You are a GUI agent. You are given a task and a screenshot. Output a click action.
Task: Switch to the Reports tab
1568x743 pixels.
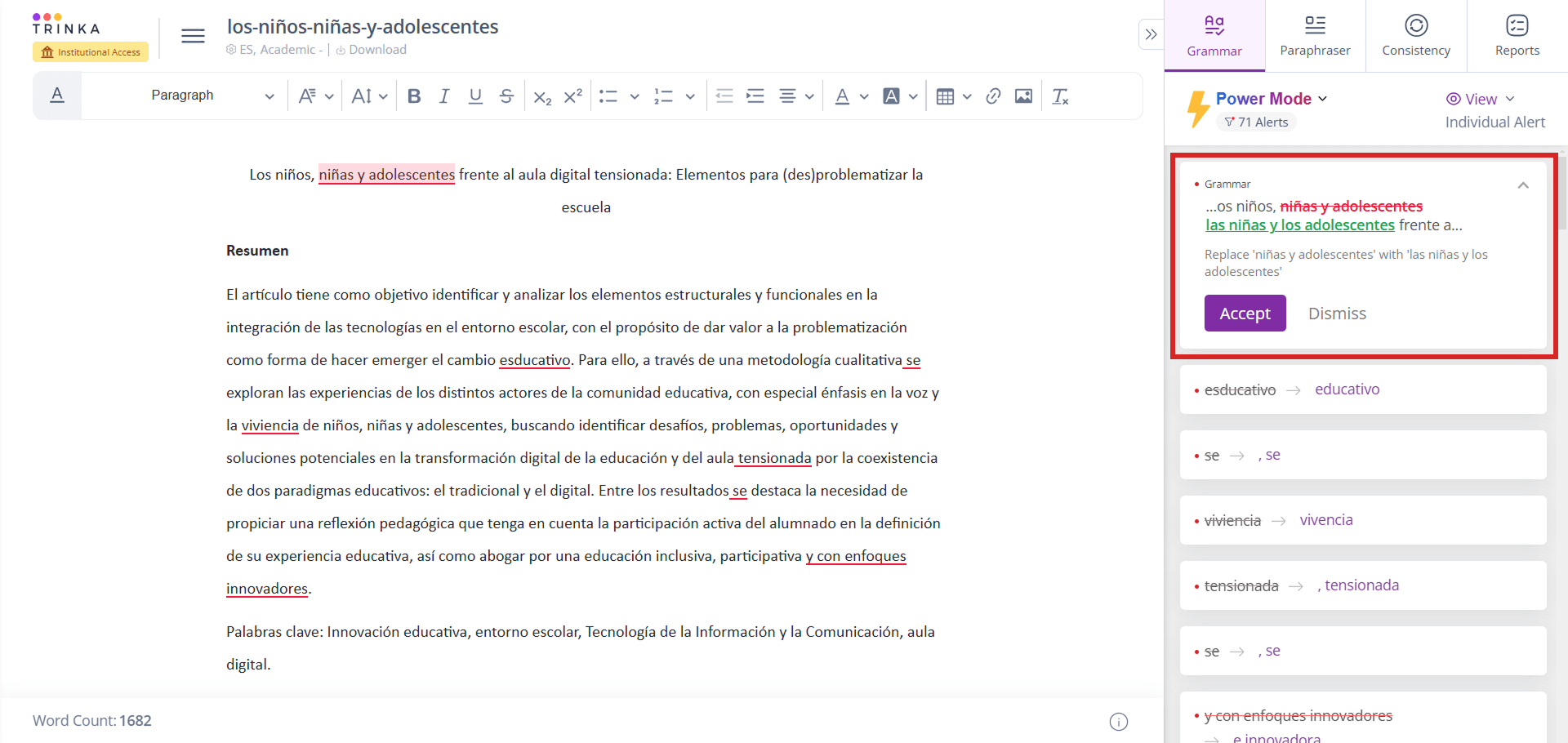click(x=1517, y=36)
